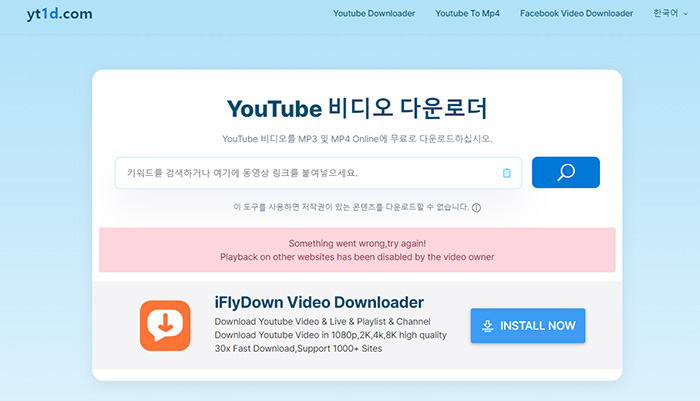Viewport: 700px width, 401px height.
Task: Click 'Playback on other websites has been disabled' text
Action: point(357,257)
